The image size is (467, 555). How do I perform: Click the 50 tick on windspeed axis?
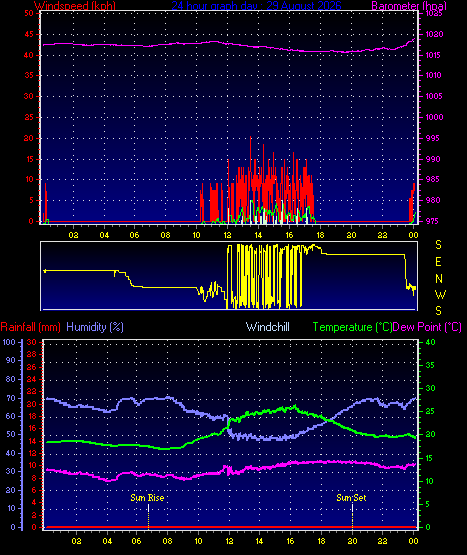point(29,13)
